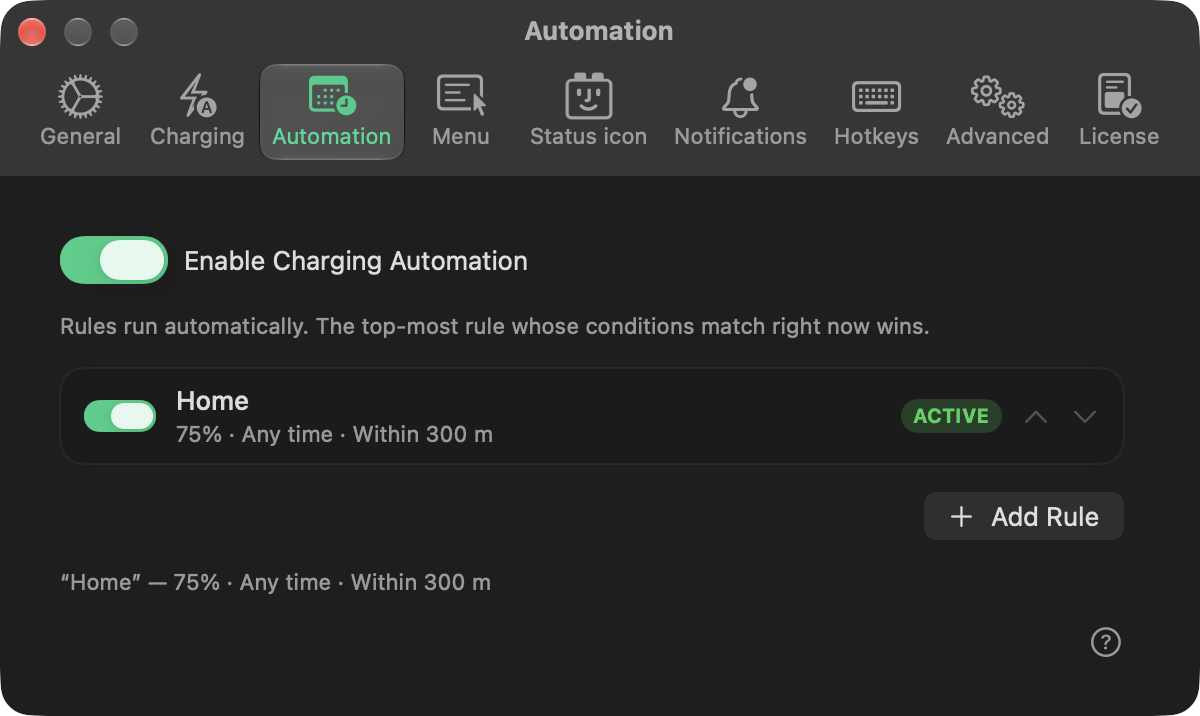Click the help question mark button
The width and height of the screenshot is (1200, 716).
[x=1105, y=642]
